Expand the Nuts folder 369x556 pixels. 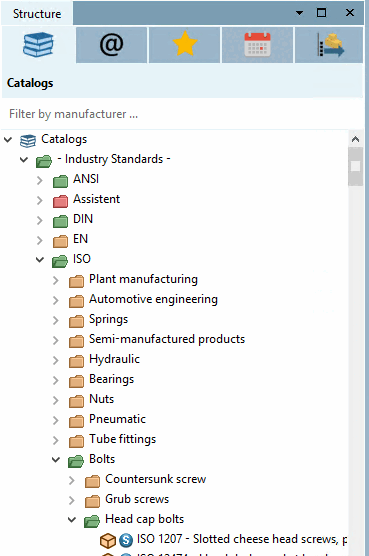[56, 400]
